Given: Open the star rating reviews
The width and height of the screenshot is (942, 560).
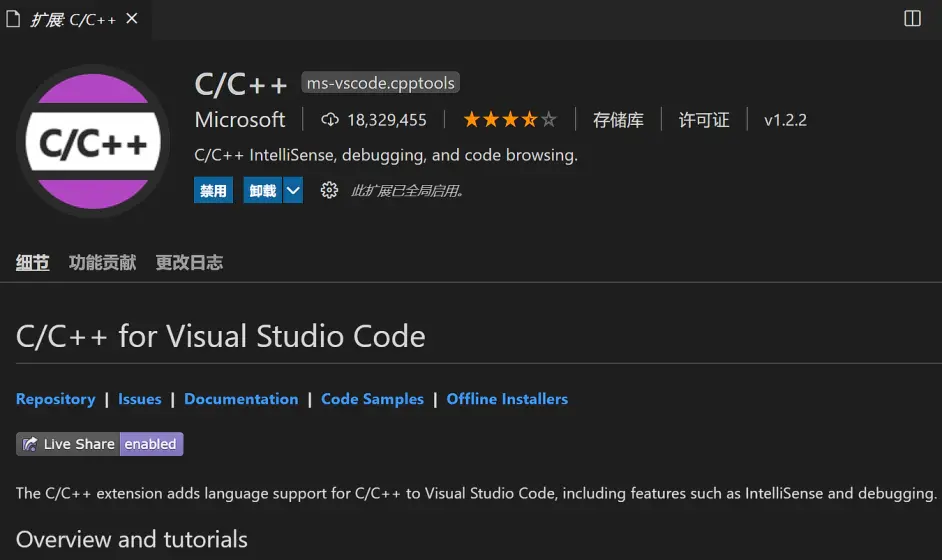Looking at the screenshot, I should 509,120.
